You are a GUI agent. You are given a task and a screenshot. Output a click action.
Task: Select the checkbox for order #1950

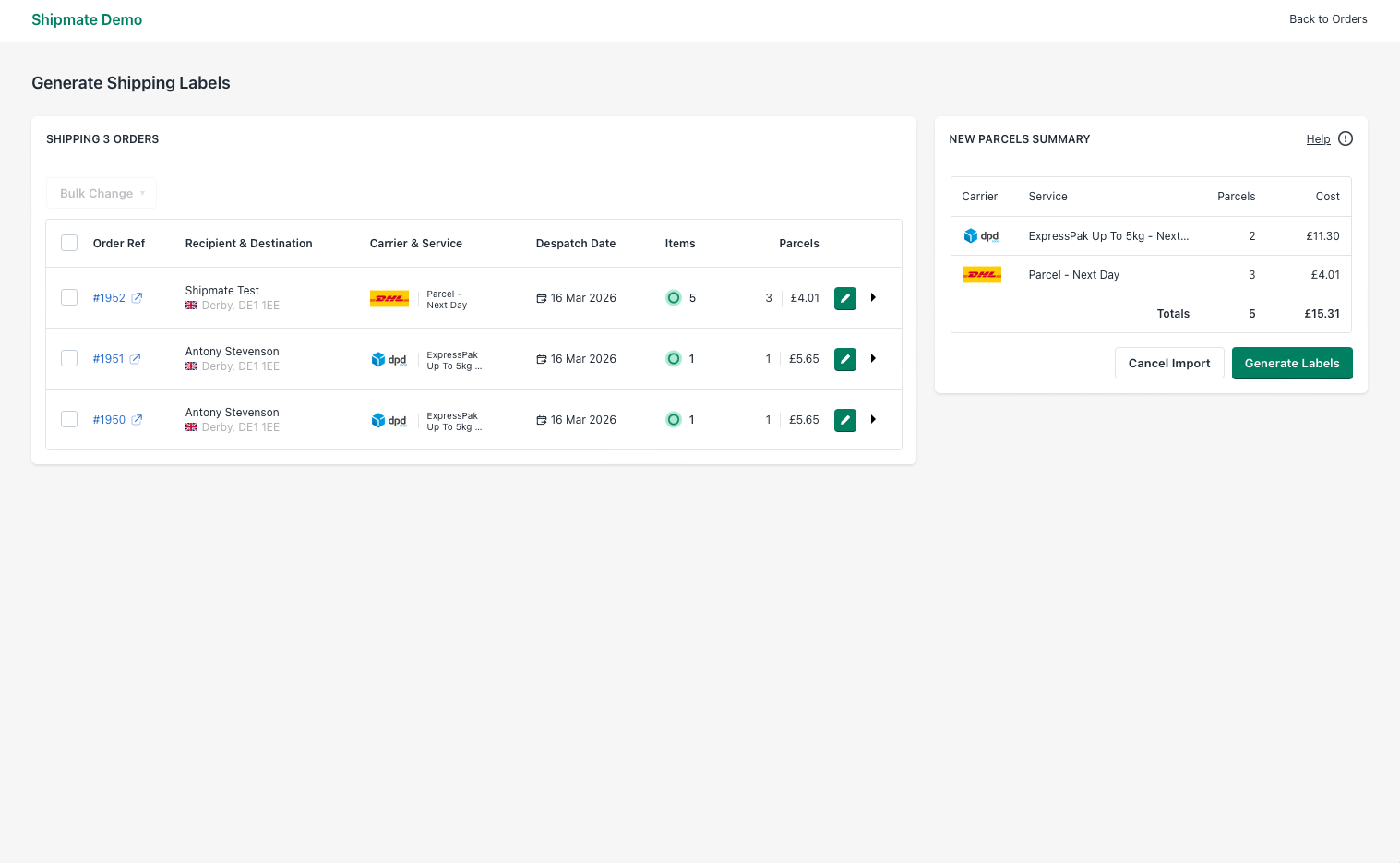[69, 419]
